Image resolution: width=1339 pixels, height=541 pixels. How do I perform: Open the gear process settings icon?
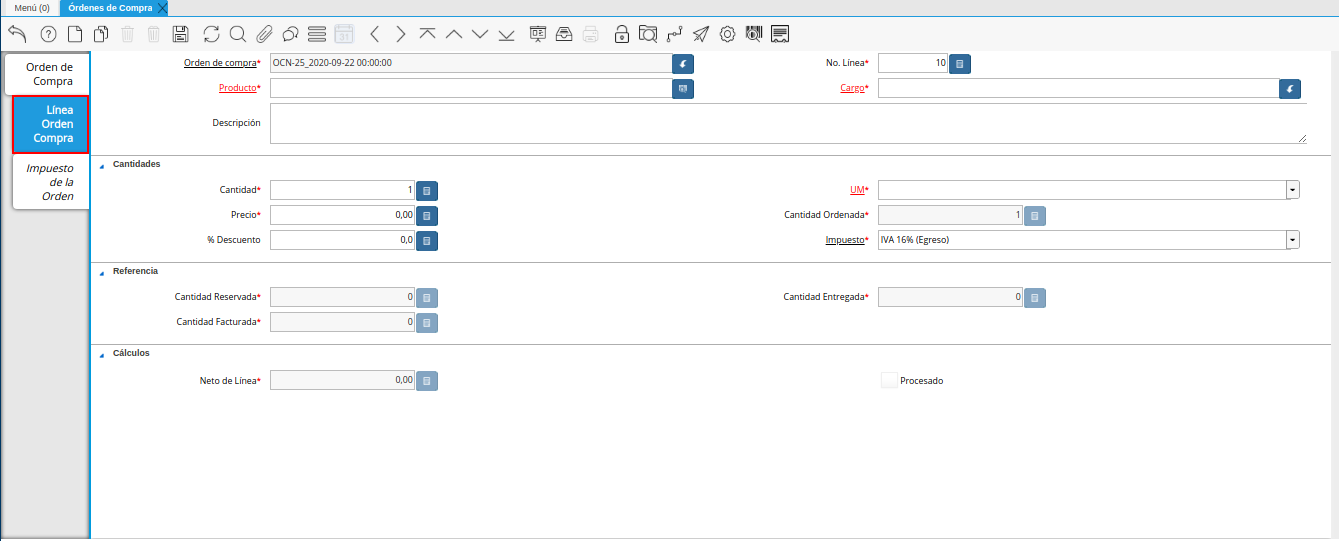(x=727, y=34)
